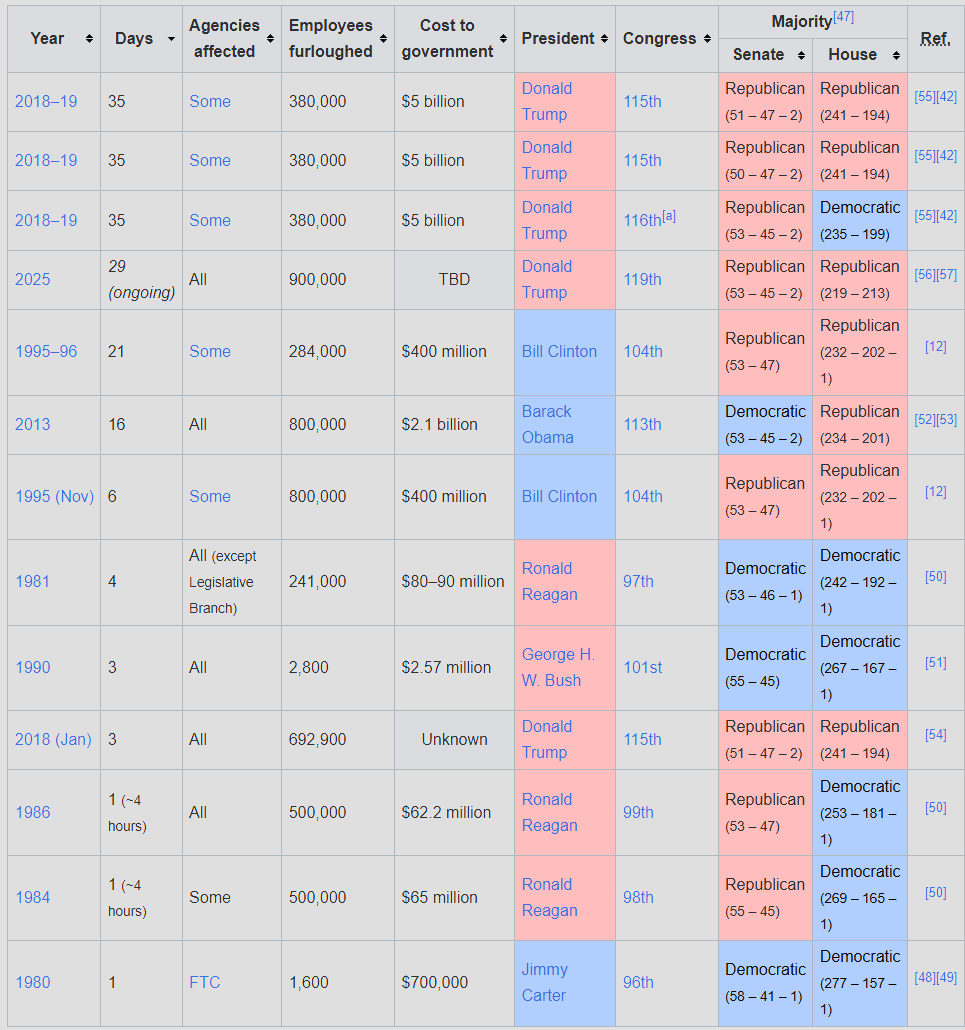Click Some link in the 1995–96 row
The image size is (965, 1030).
pos(210,351)
